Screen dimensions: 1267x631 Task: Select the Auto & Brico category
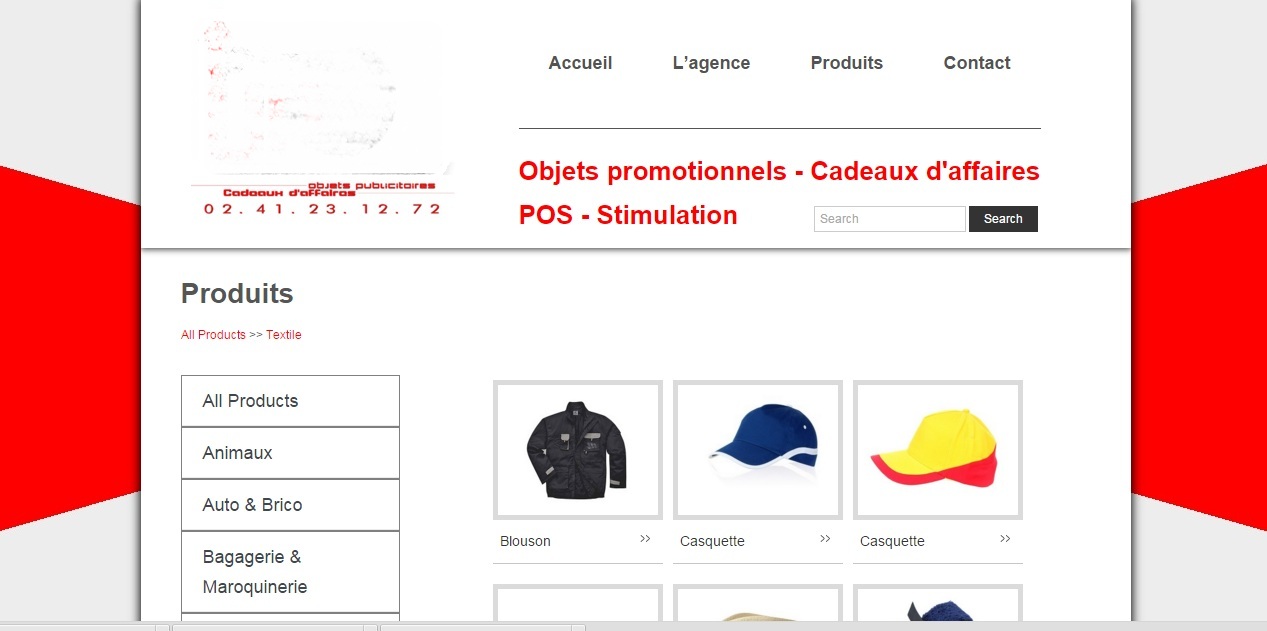click(x=290, y=505)
